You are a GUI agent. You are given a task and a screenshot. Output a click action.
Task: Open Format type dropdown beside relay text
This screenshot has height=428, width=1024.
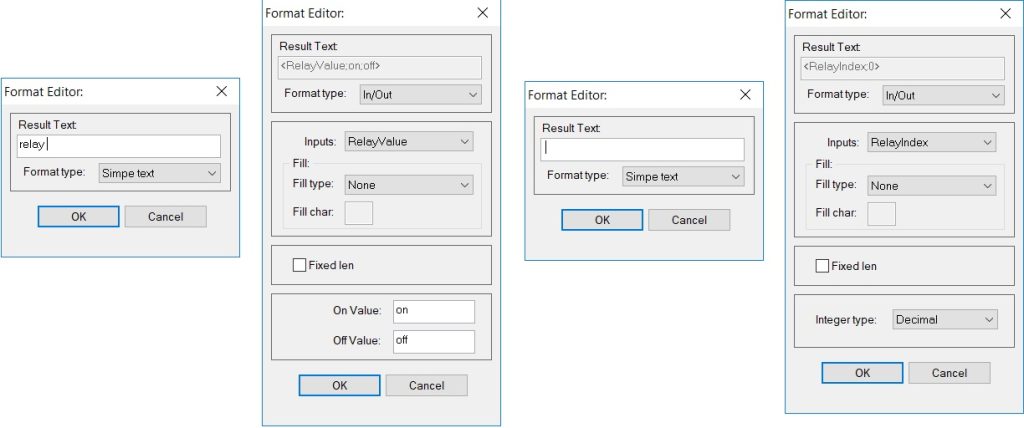[x=159, y=173]
